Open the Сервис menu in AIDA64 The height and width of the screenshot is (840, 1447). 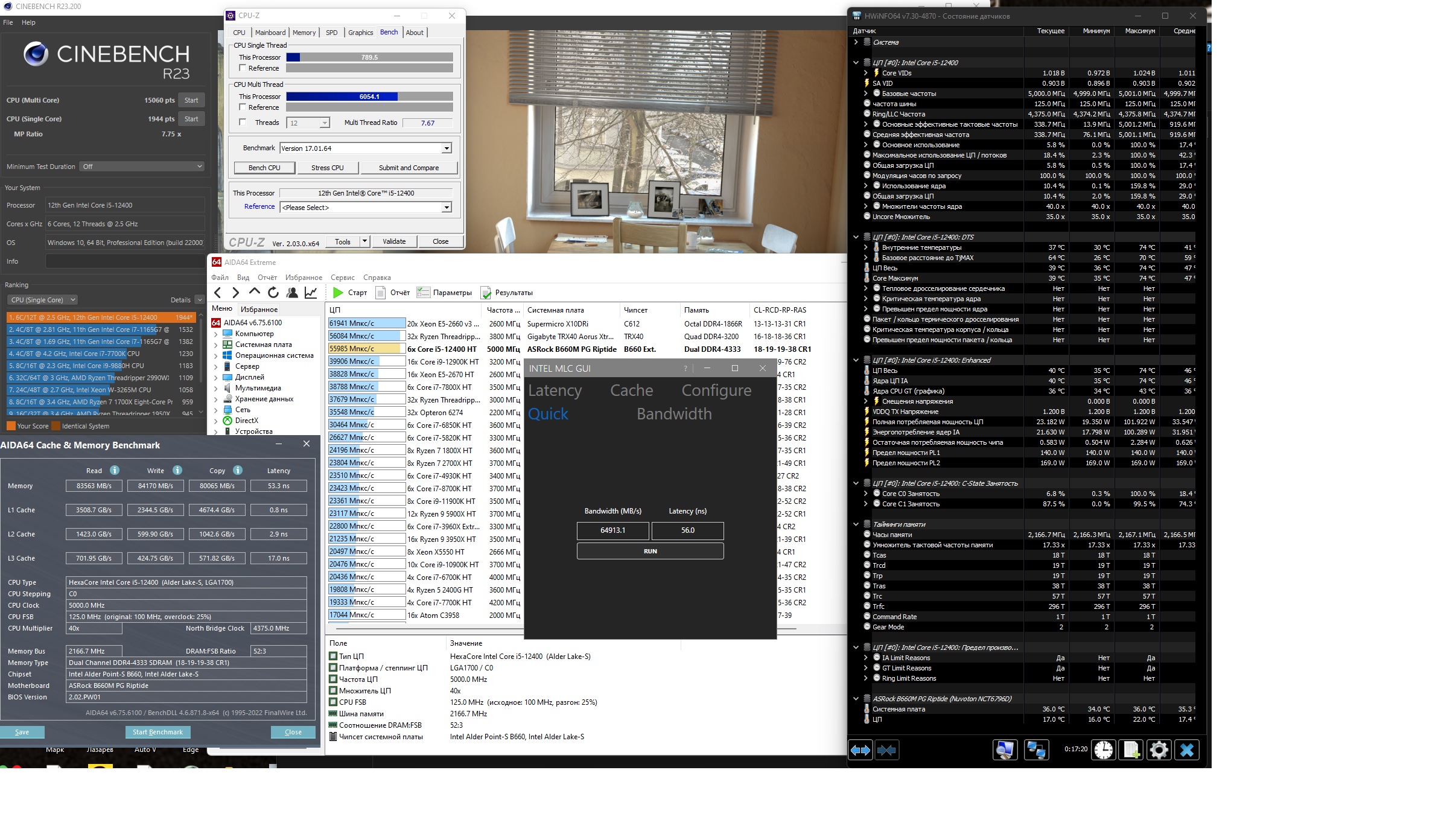[342, 278]
